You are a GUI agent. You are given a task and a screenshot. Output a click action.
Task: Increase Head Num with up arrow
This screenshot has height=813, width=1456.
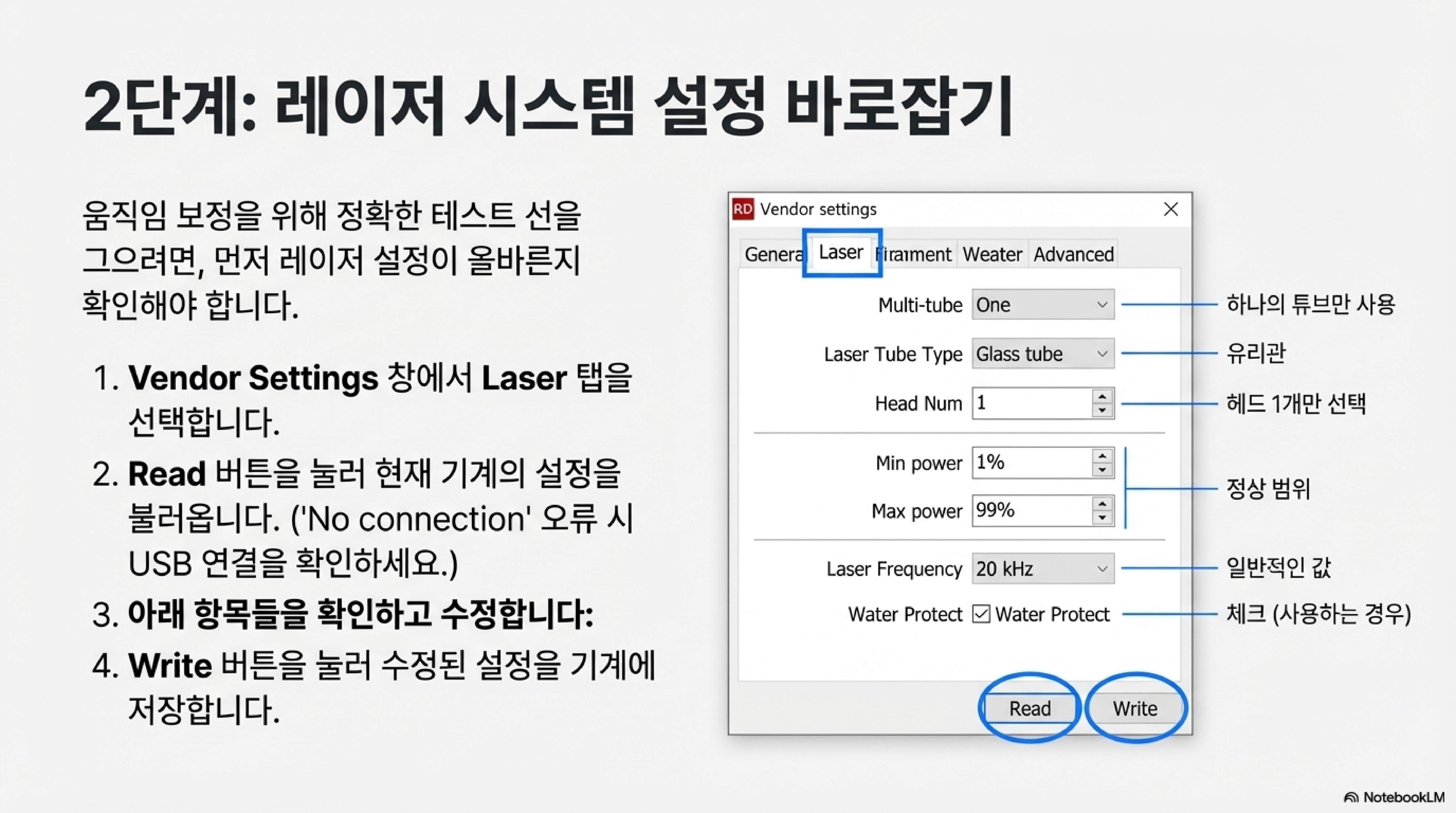[1102, 397]
